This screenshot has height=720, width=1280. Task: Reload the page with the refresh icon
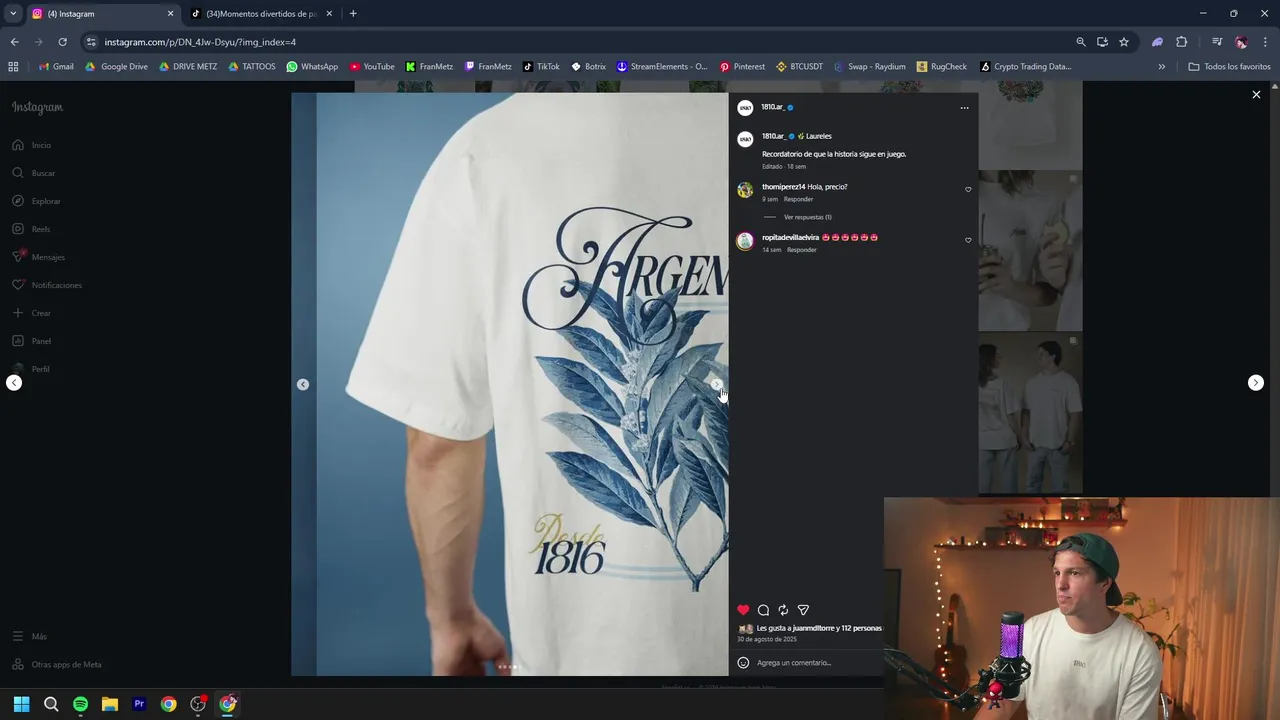(x=62, y=42)
